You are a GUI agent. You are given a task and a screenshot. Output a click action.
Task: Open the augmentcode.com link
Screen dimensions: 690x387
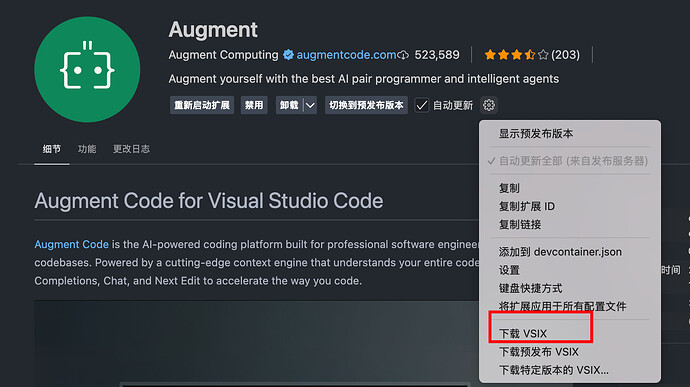click(346, 55)
